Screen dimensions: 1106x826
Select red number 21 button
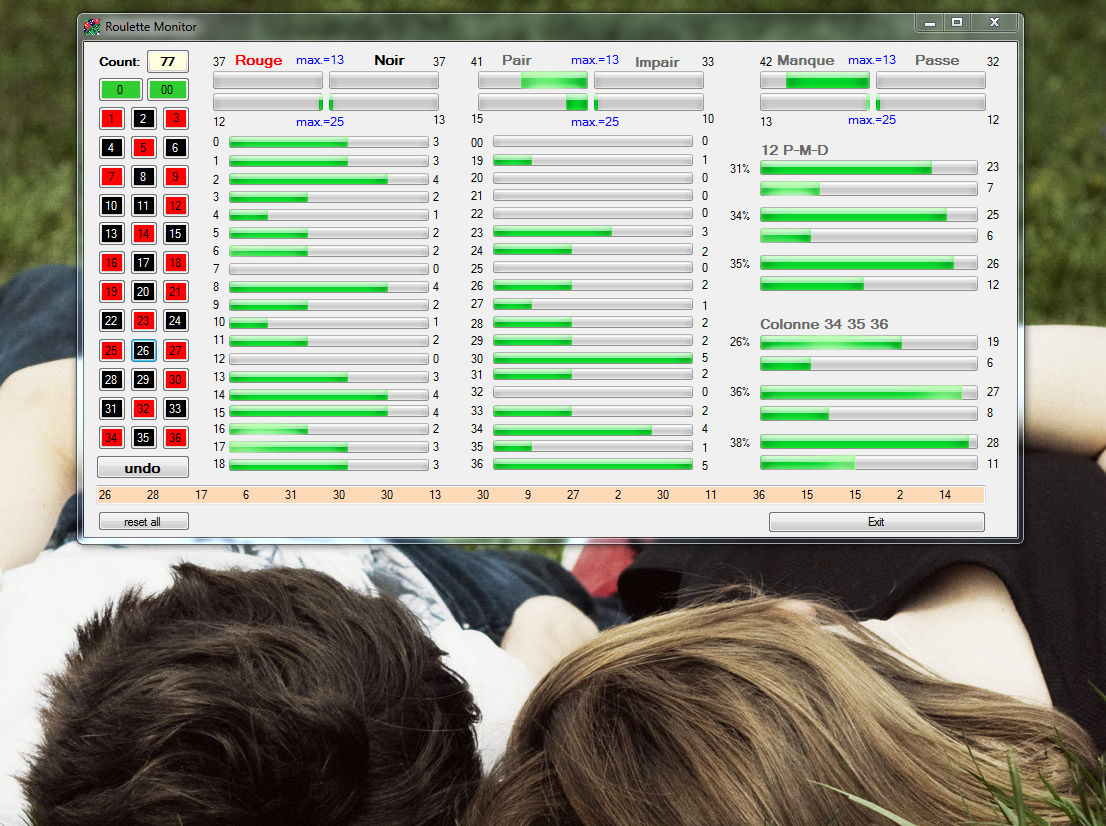click(176, 291)
